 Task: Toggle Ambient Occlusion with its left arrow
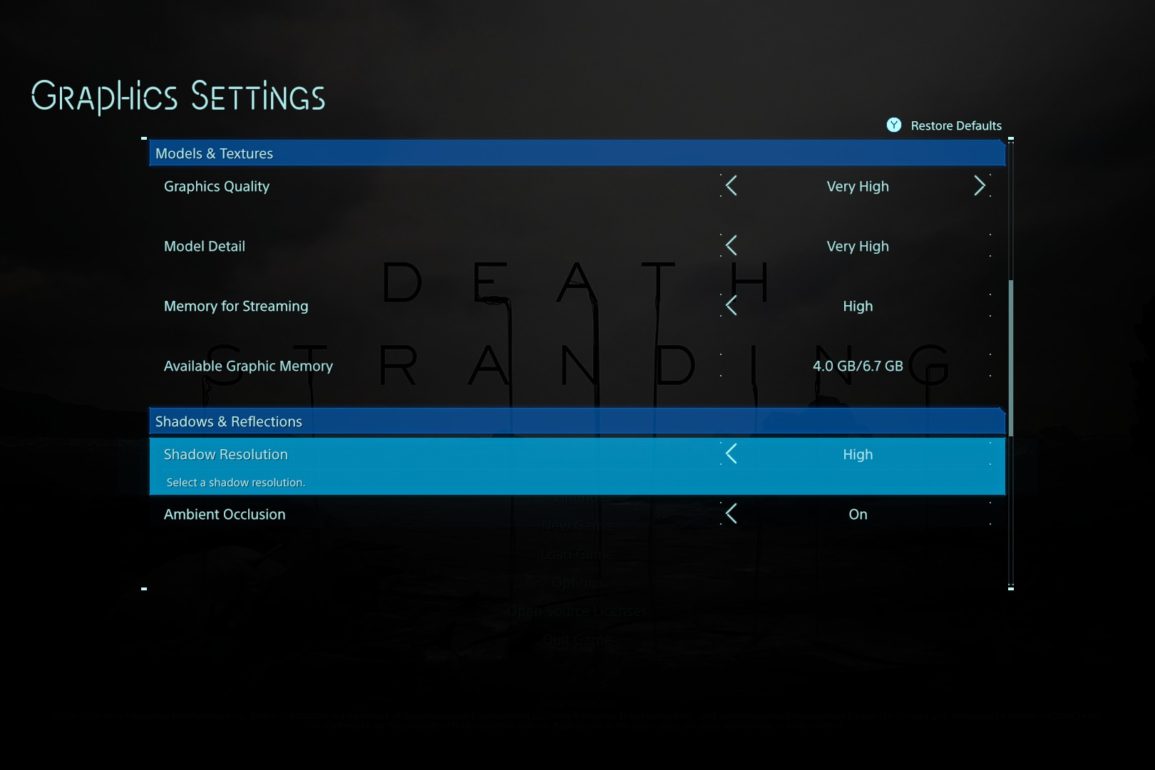click(731, 514)
